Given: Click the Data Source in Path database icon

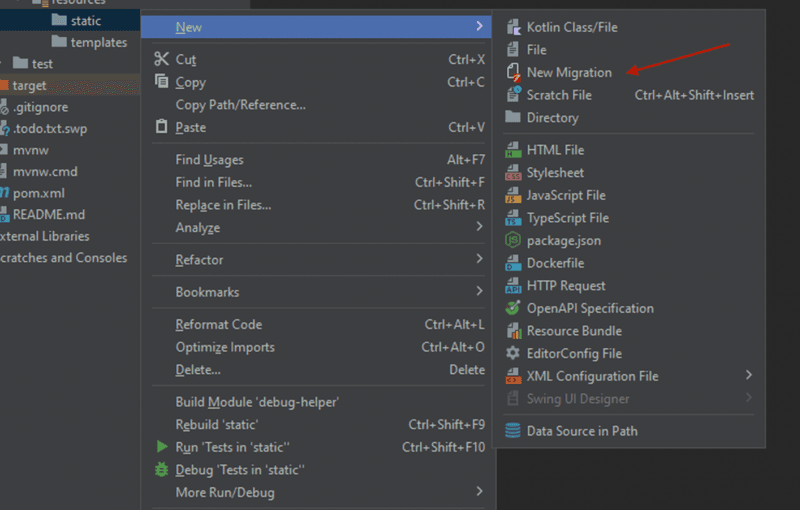Looking at the screenshot, I should (513, 431).
